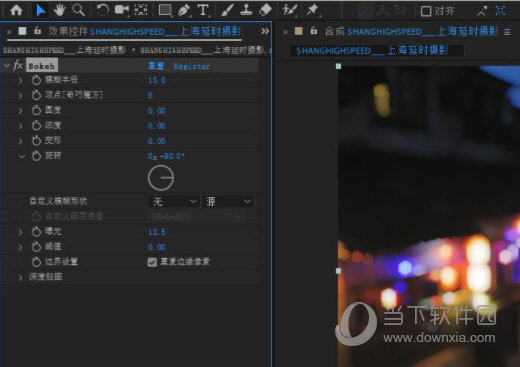
Task: Click the fx icon beside Bokeh
Action: tap(18, 66)
